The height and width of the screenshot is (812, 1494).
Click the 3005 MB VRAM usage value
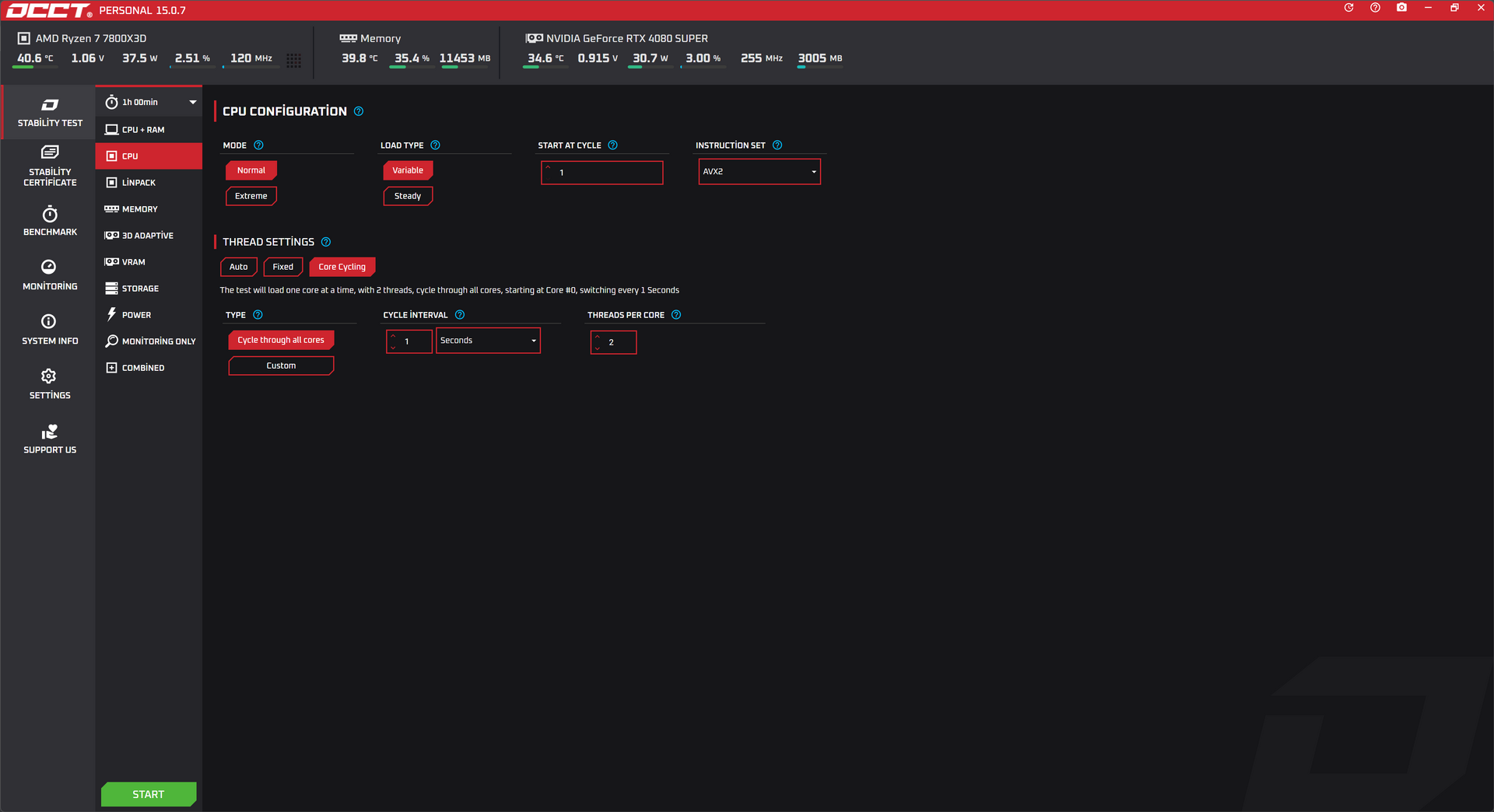tap(820, 58)
